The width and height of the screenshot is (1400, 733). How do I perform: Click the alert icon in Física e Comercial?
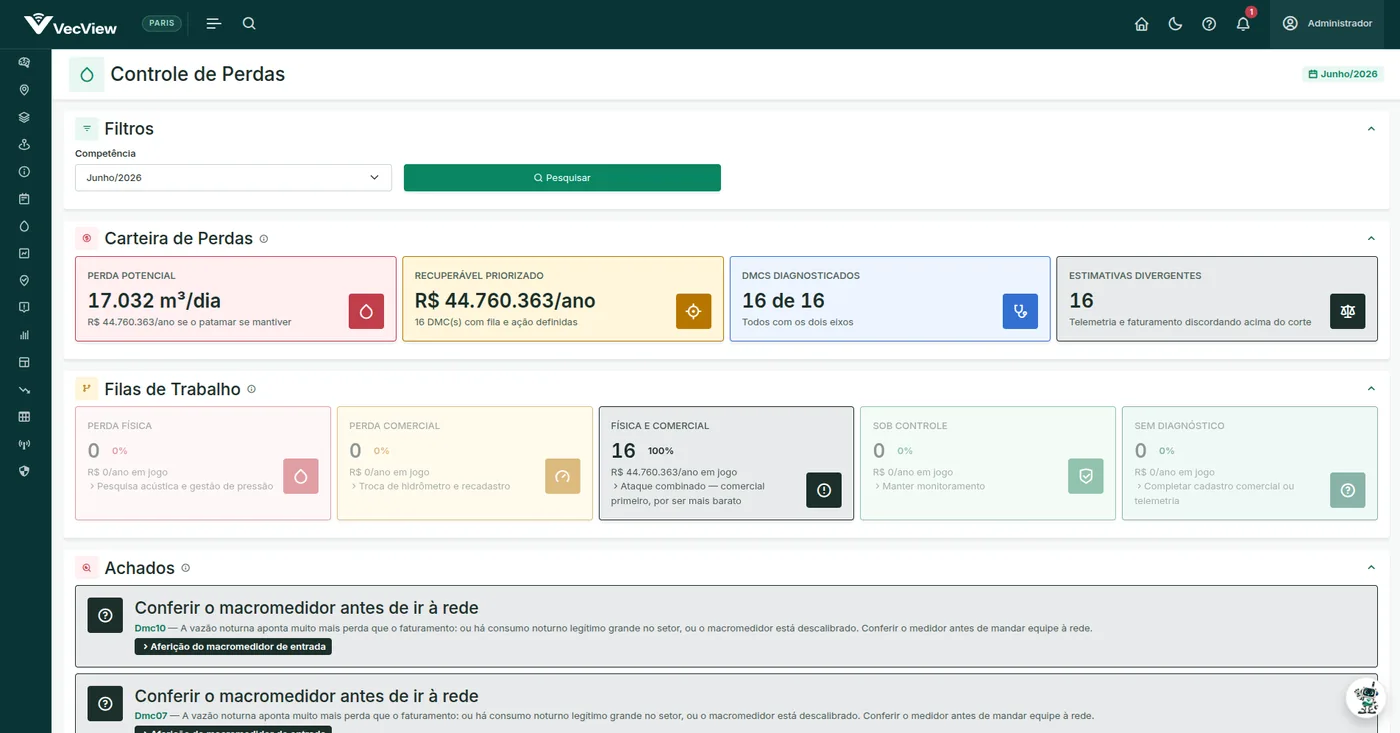tap(824, 490)
